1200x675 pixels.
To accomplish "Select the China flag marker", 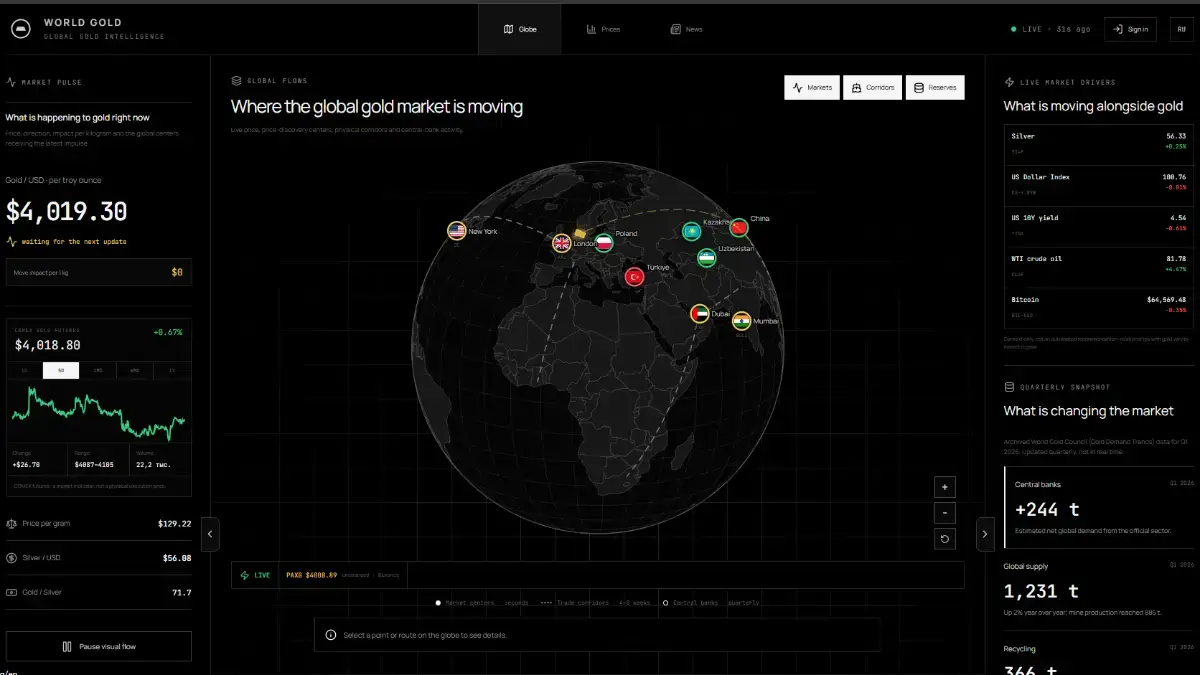I will tap(739, 227).
